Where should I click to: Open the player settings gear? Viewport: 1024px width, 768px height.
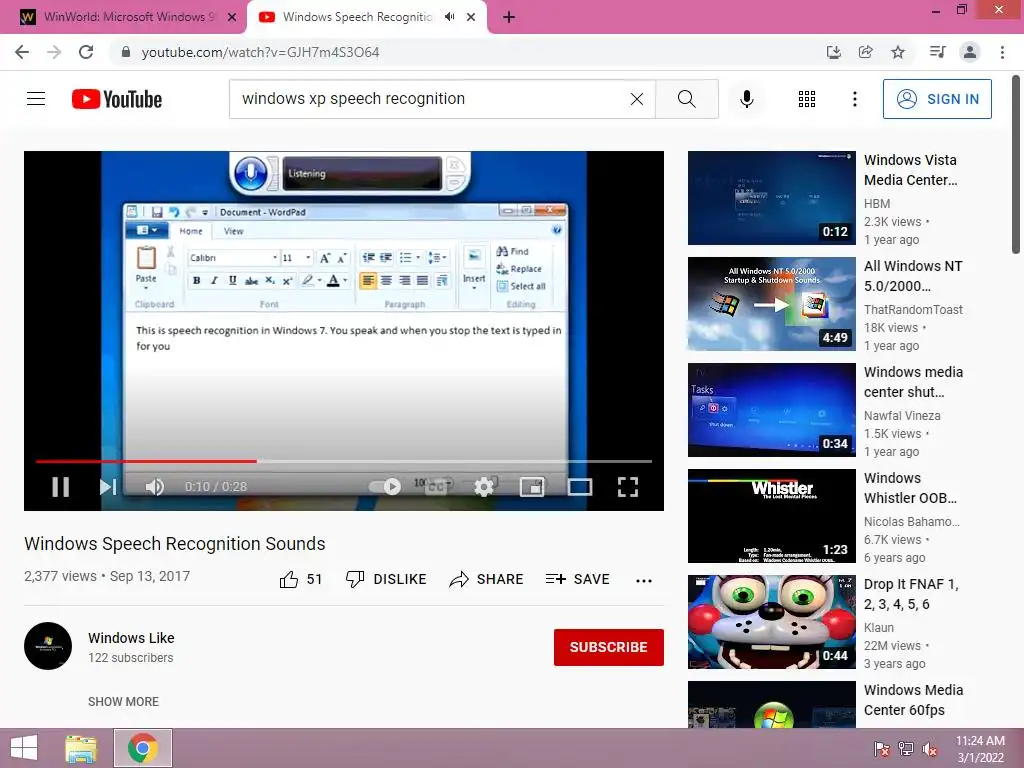(x=484, y=487)
